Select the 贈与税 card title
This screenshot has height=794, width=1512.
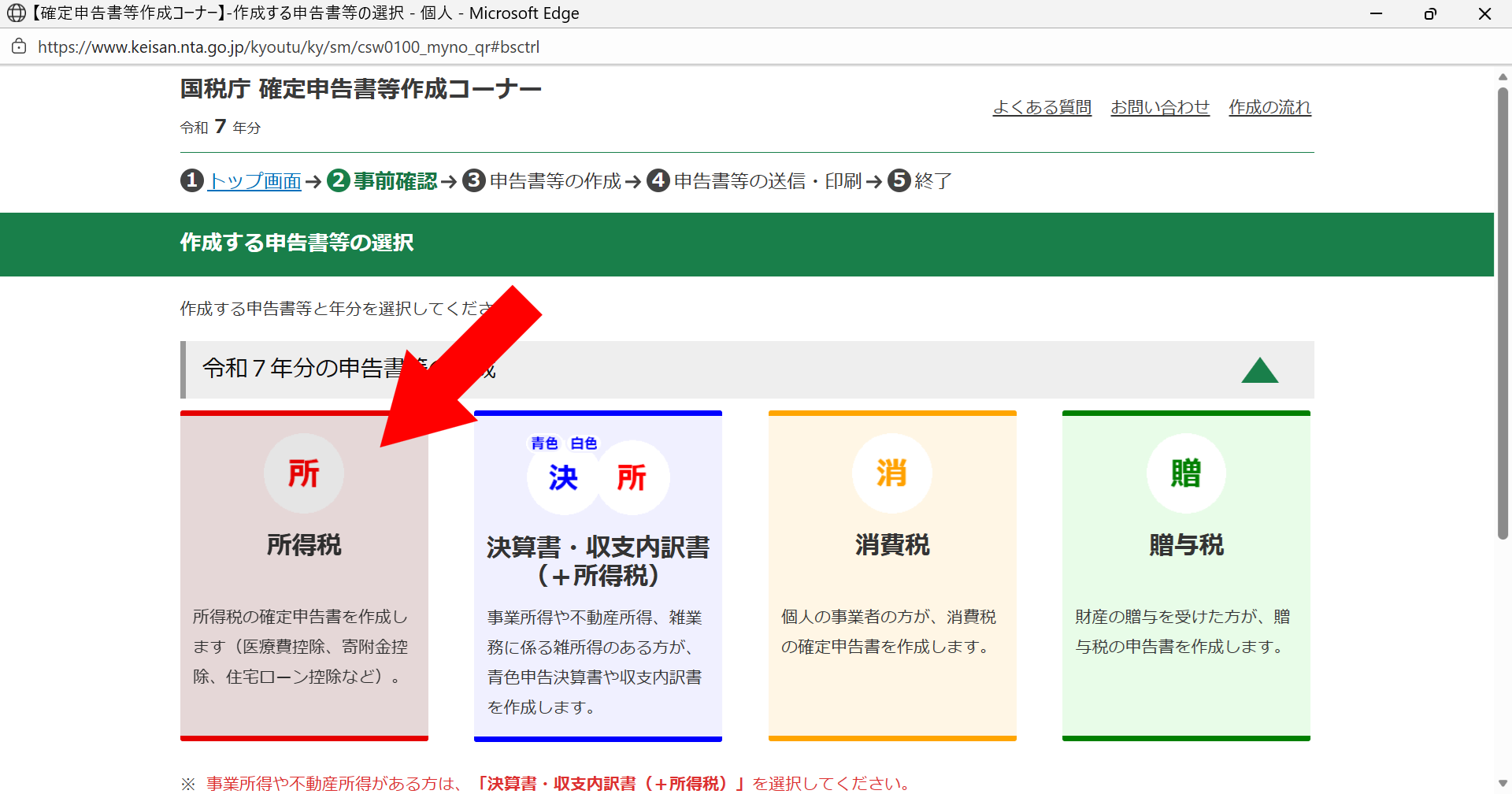pyautogui.click(x=1186, y=544)
